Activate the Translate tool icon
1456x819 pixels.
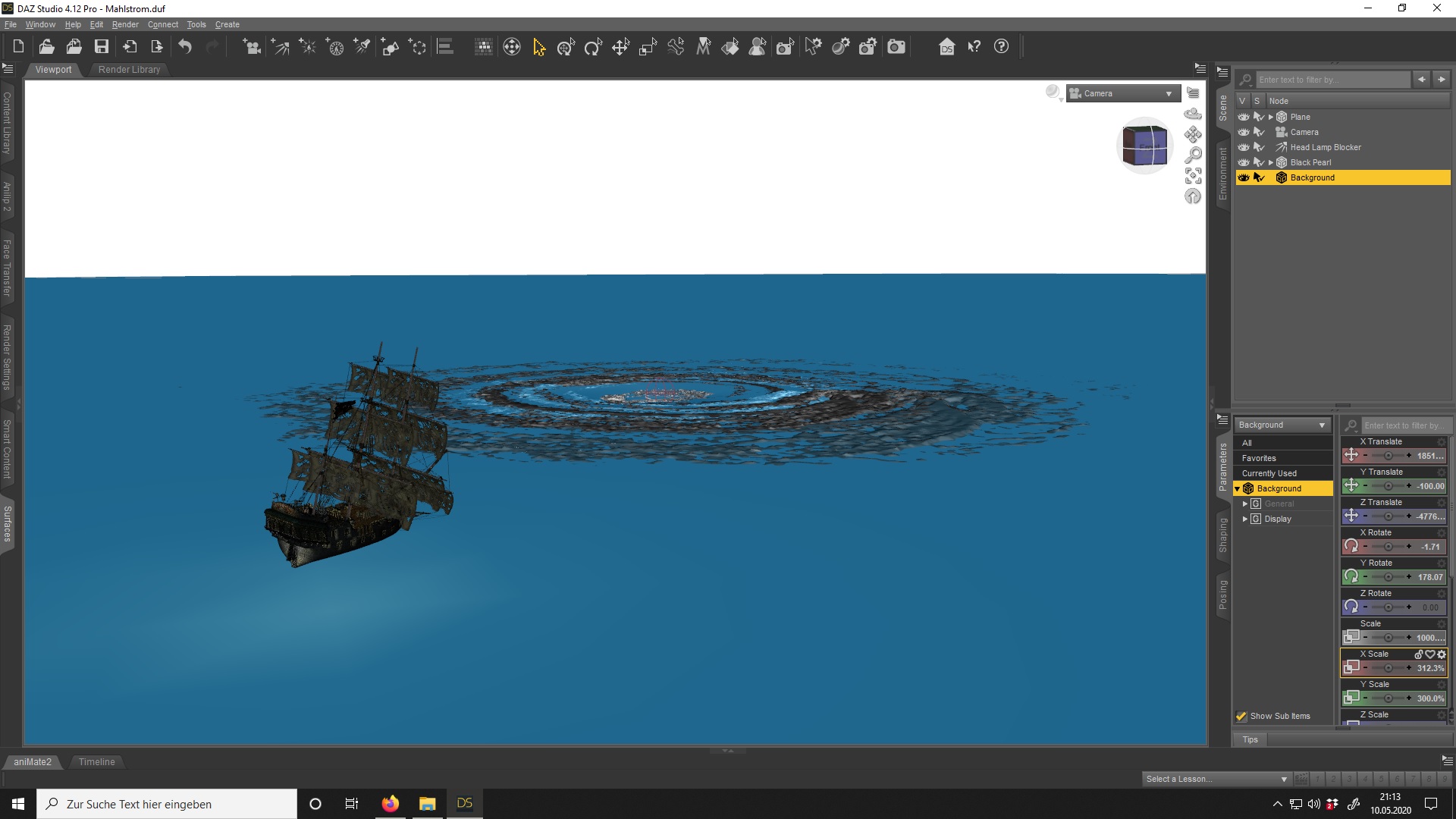click(620, 47)
